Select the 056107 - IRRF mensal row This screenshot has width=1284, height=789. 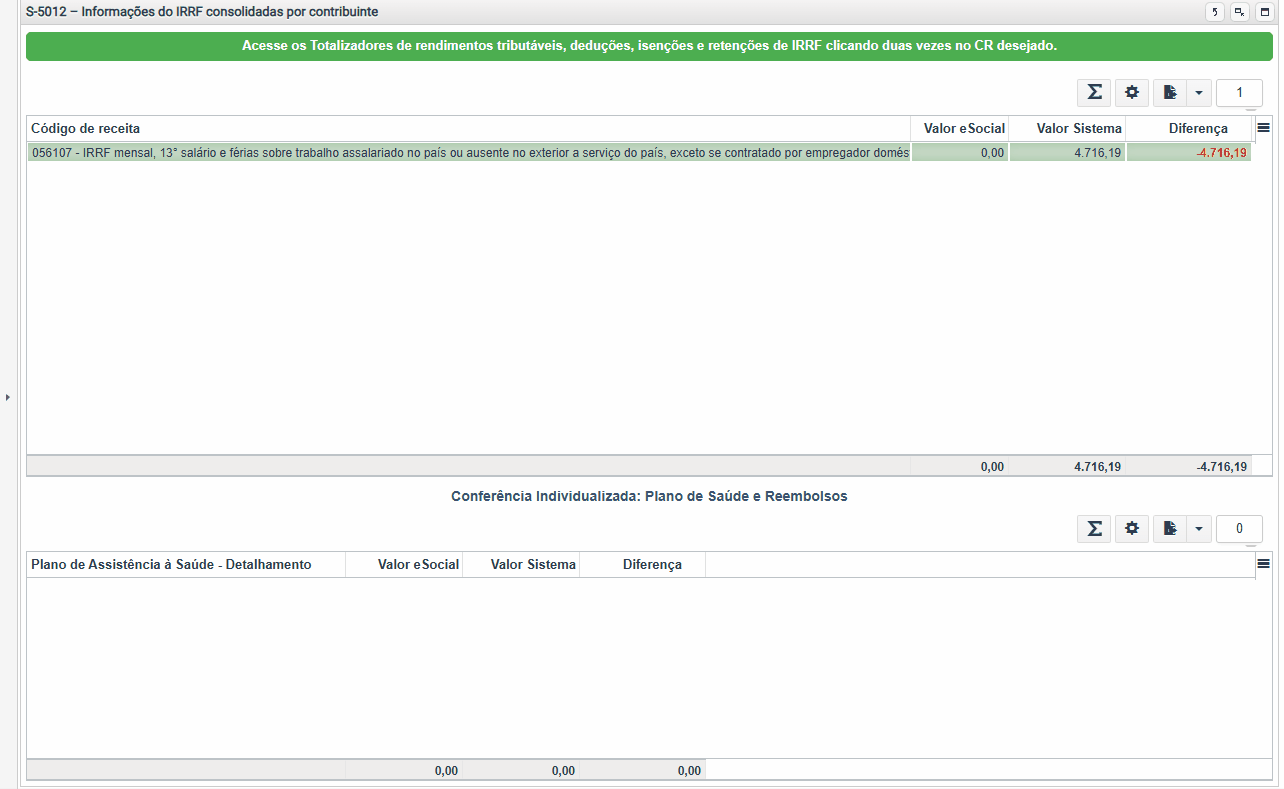tap(639, 153)
